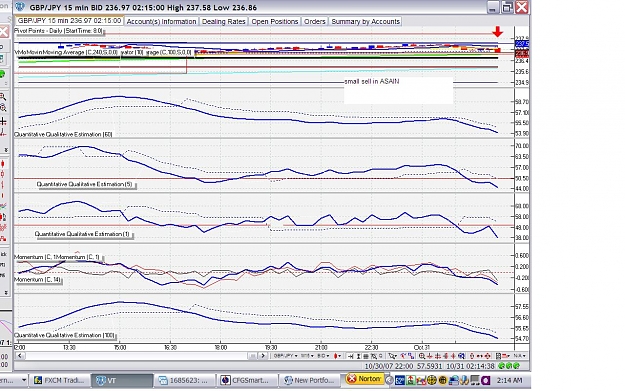The image size is (625, 391).
Task: Switch to the VT taskbar window
Action: tap(122, 380)
